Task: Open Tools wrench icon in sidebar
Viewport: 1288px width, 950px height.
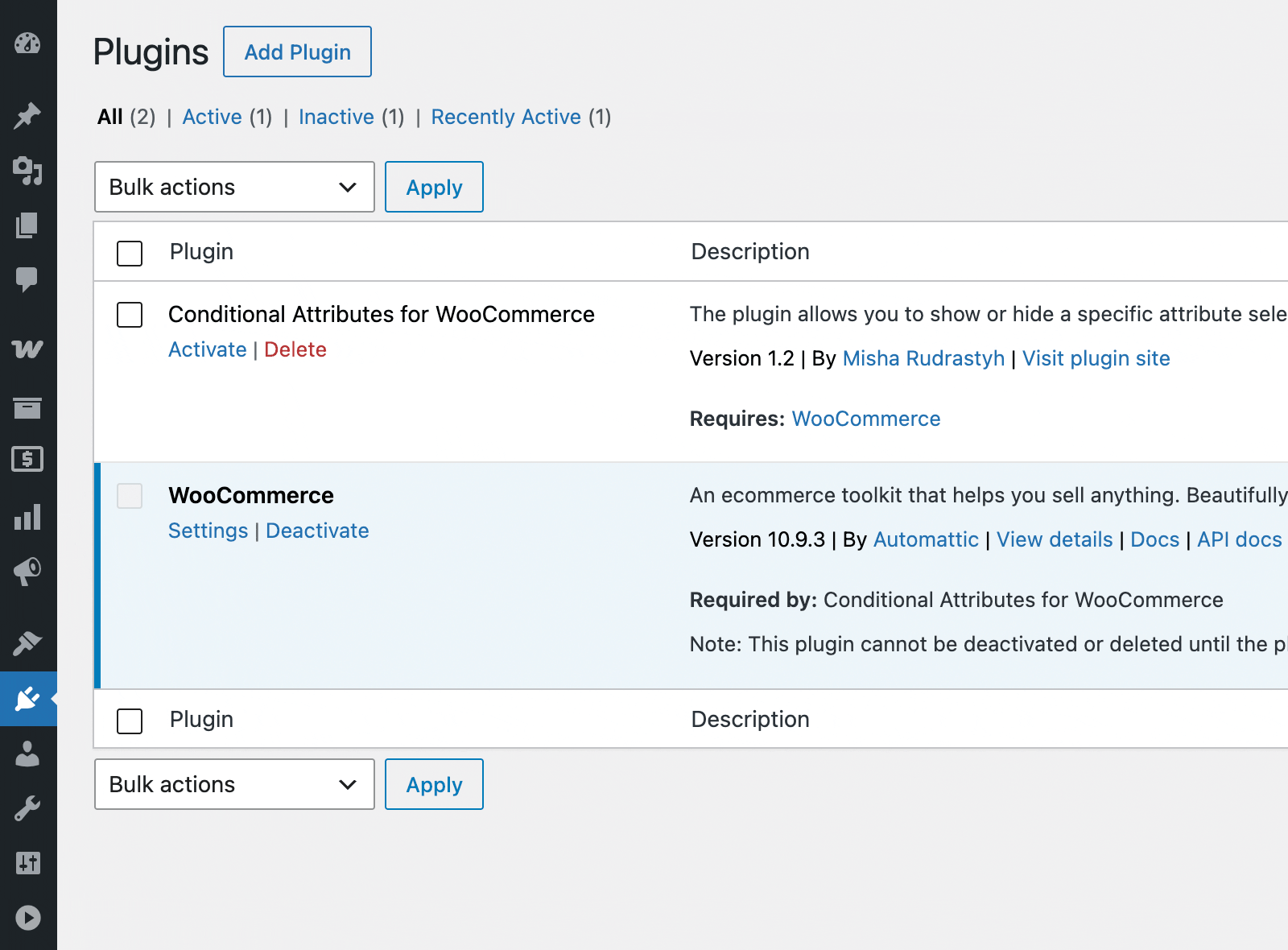Action: click(x=27, y=808)
